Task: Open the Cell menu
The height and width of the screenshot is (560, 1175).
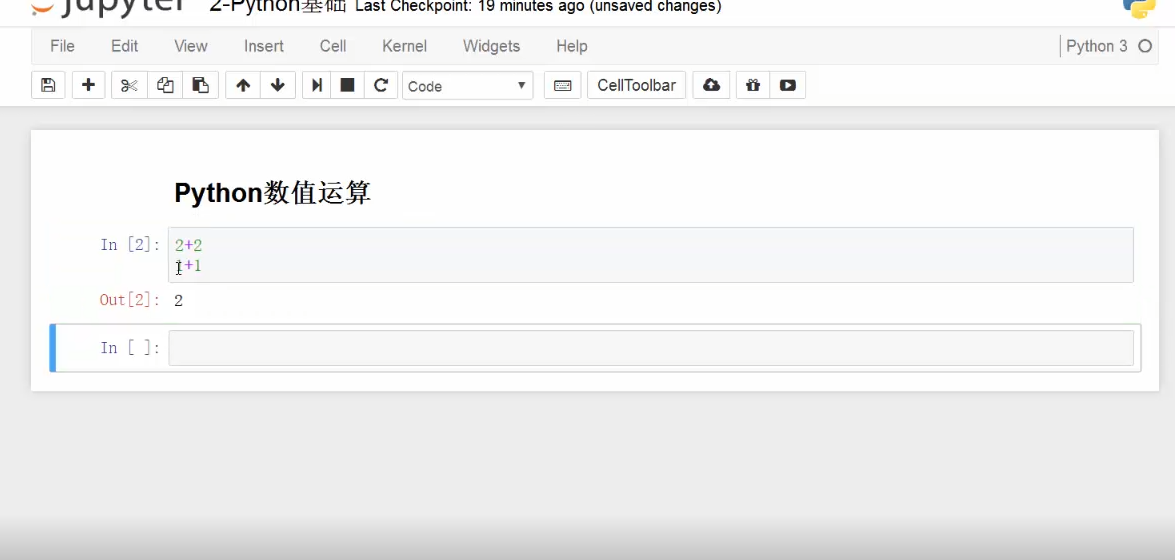Action: click(333, 46)
